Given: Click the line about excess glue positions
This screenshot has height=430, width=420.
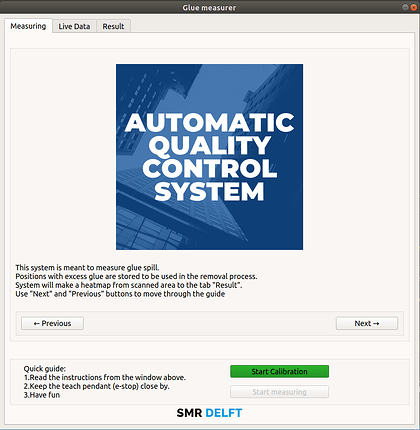Looking at the screenshot, I should (136, 276).
